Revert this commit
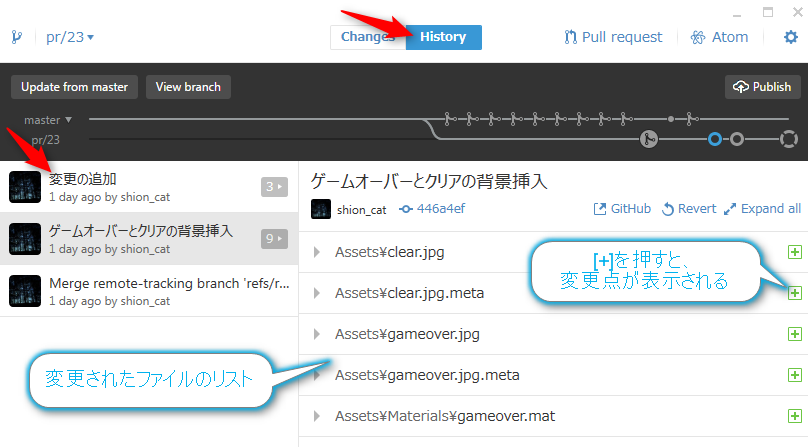The image size is (808, 447). tap(689, 209)
